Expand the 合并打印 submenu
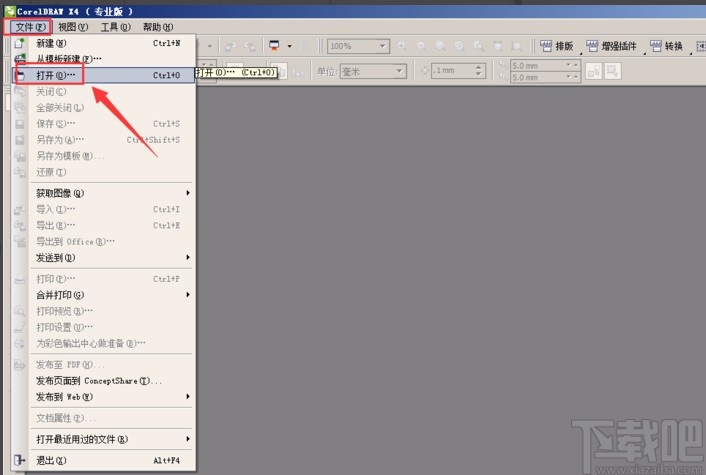706x475 pixels. tap(104, 295)
